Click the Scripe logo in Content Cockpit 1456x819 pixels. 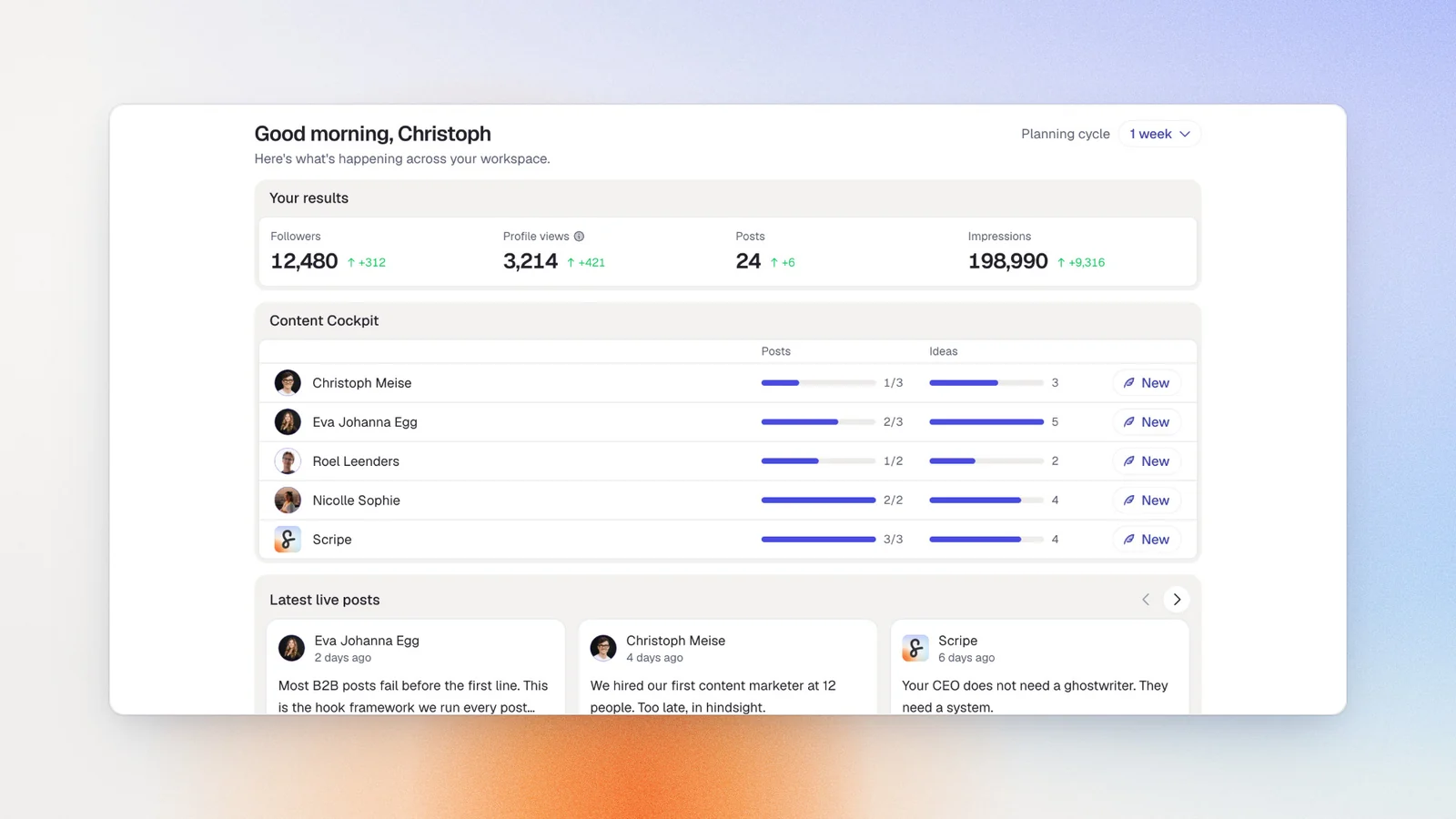point(288,540)
